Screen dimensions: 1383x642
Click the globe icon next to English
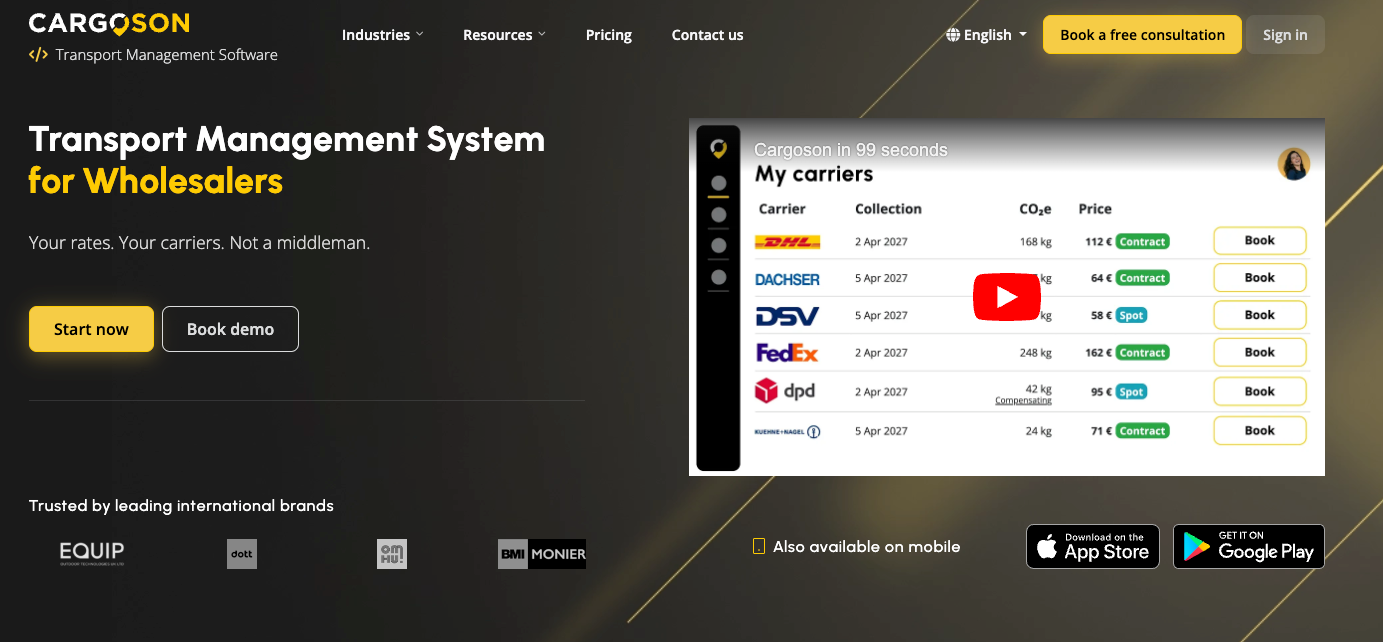tap(953, 35)
